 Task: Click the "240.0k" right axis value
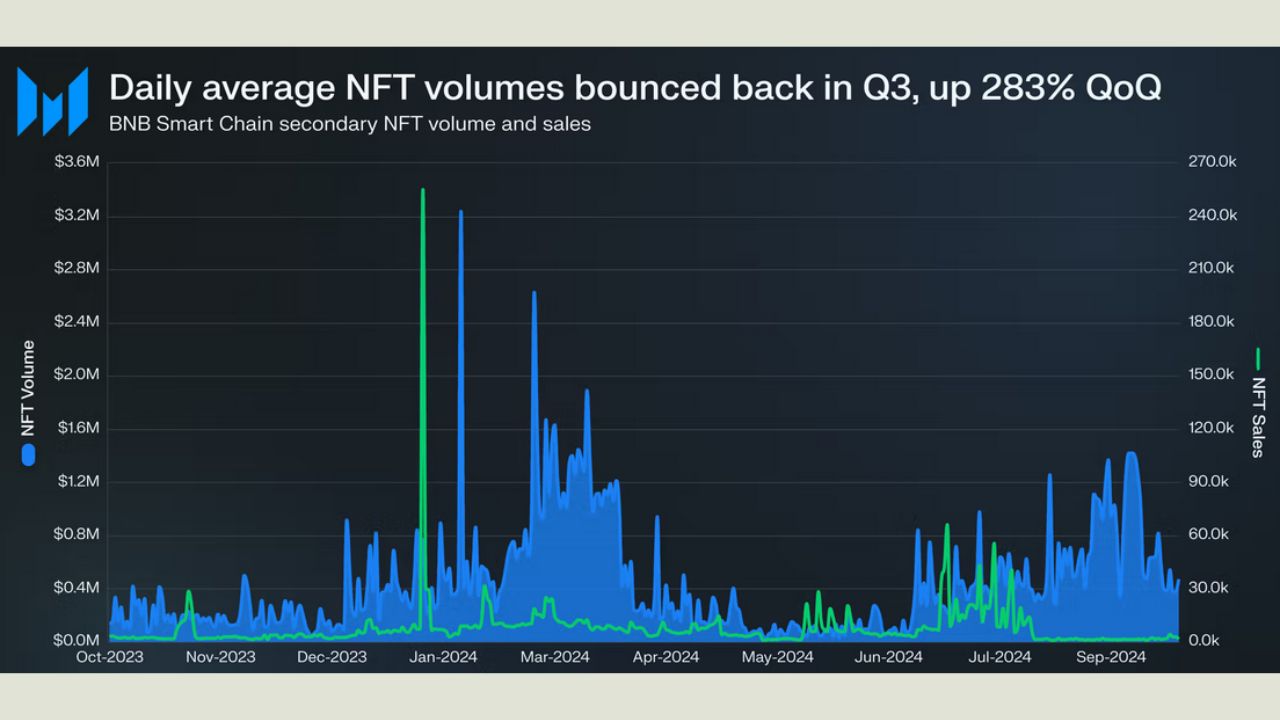point(1212,215)
